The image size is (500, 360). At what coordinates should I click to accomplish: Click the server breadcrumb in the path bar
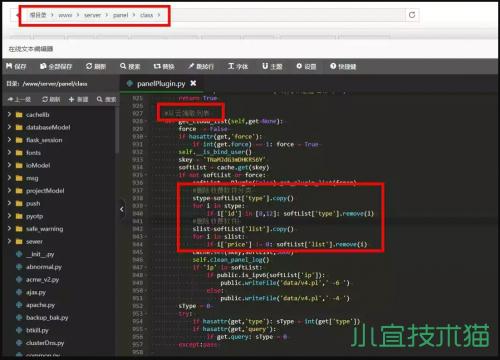pyautogui.click(x=92, y=15)
